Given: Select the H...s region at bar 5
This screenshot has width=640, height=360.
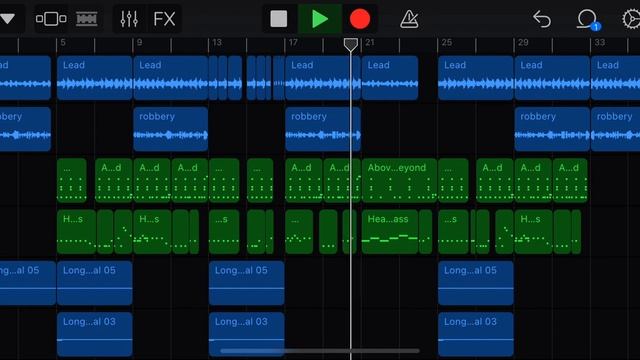Looking at the screenshot, I should (76, 232).
